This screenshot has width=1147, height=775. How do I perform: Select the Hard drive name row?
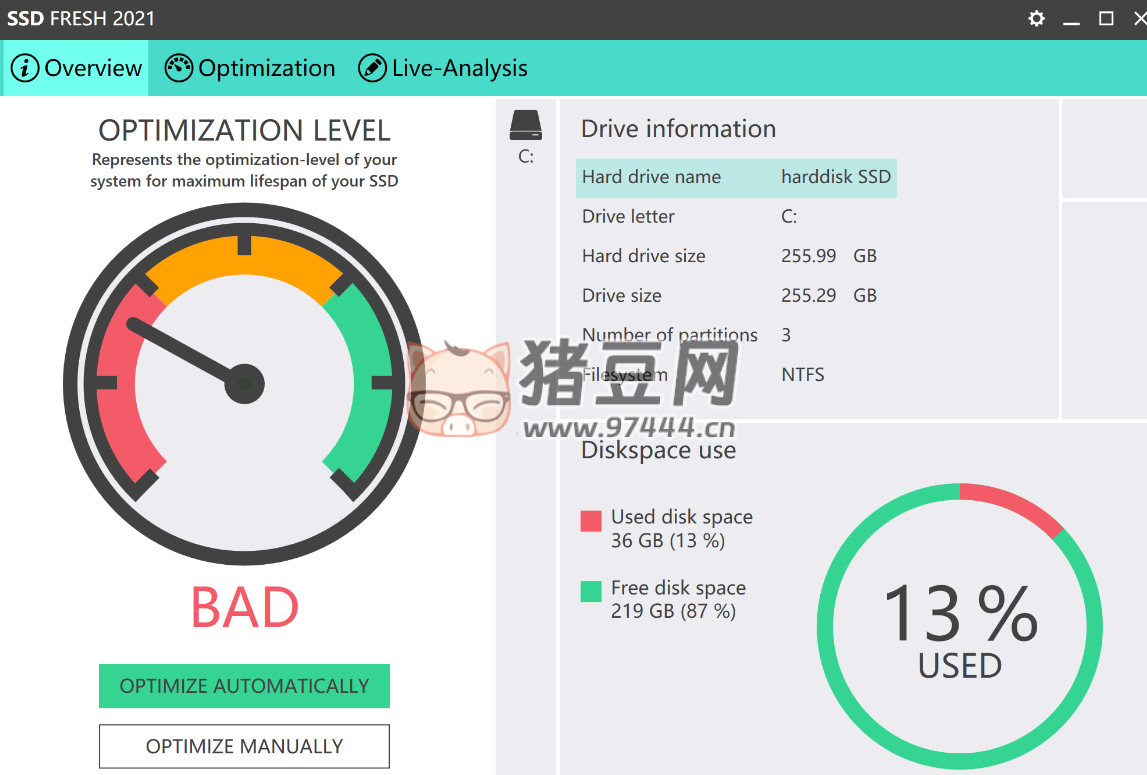(736, 177)
